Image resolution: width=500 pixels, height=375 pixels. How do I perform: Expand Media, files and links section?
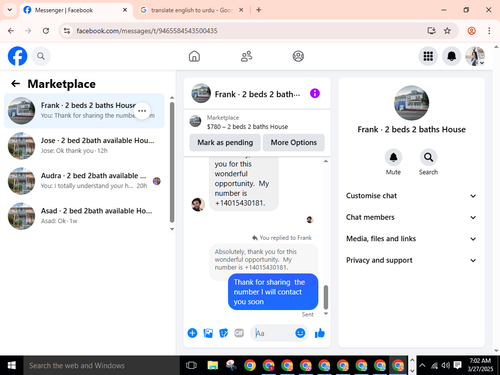click(x=411, y=239)
